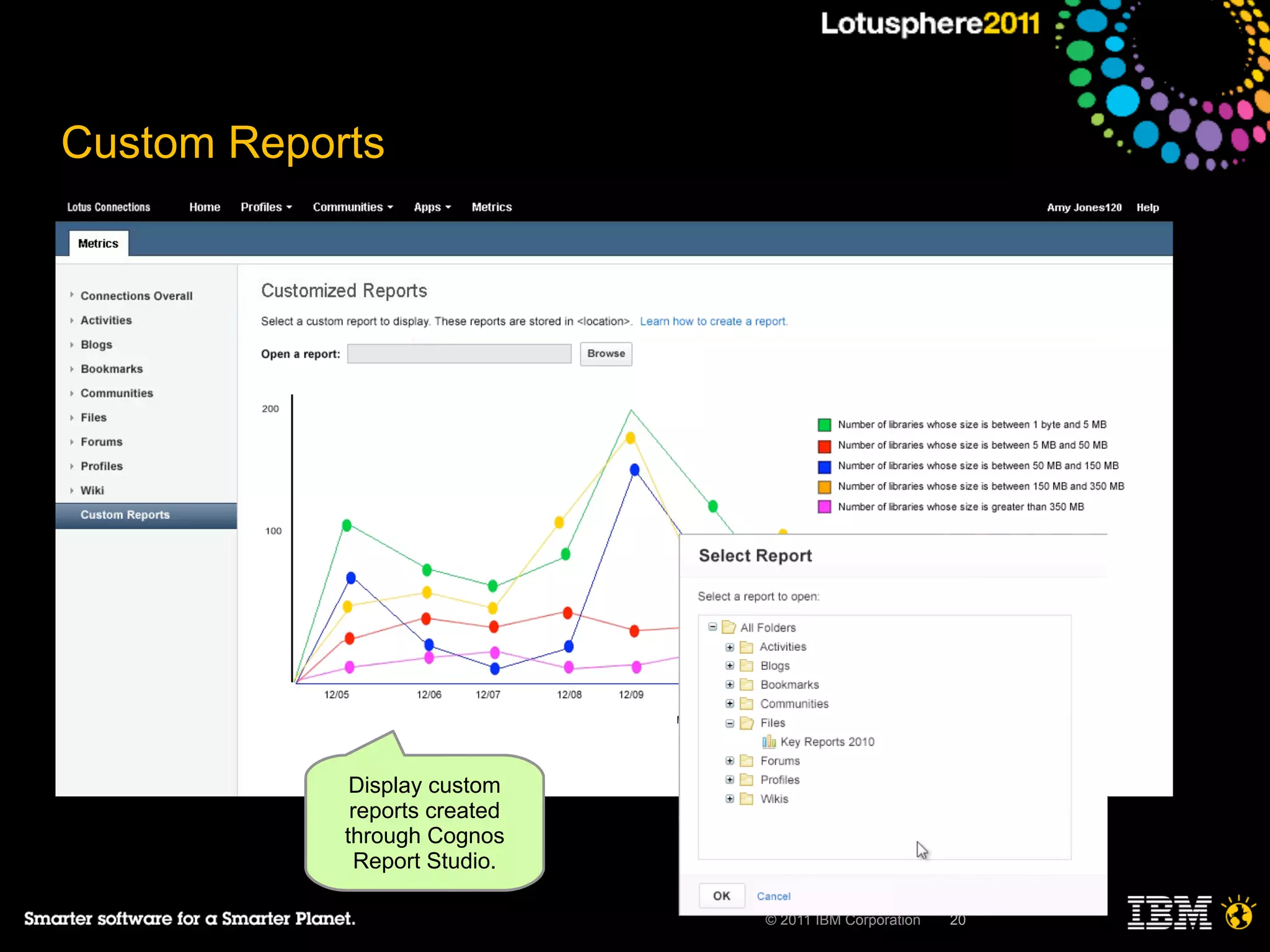Go to Home in top navigation

[x=205, y=208]
